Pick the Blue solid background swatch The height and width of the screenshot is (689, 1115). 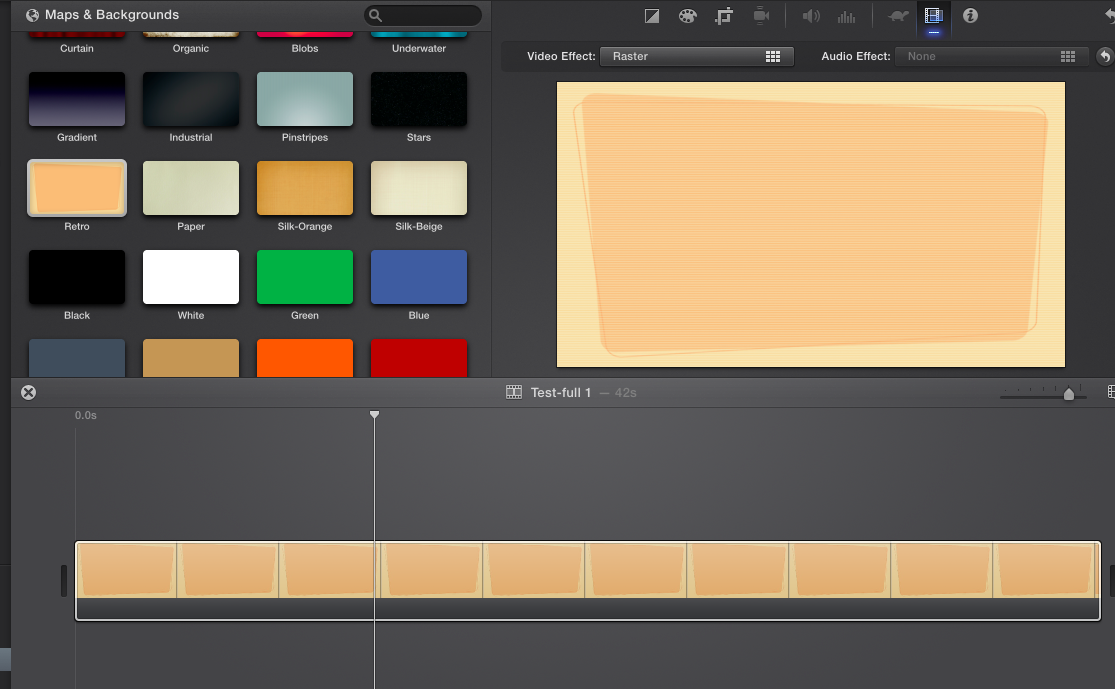coord(419,277)
